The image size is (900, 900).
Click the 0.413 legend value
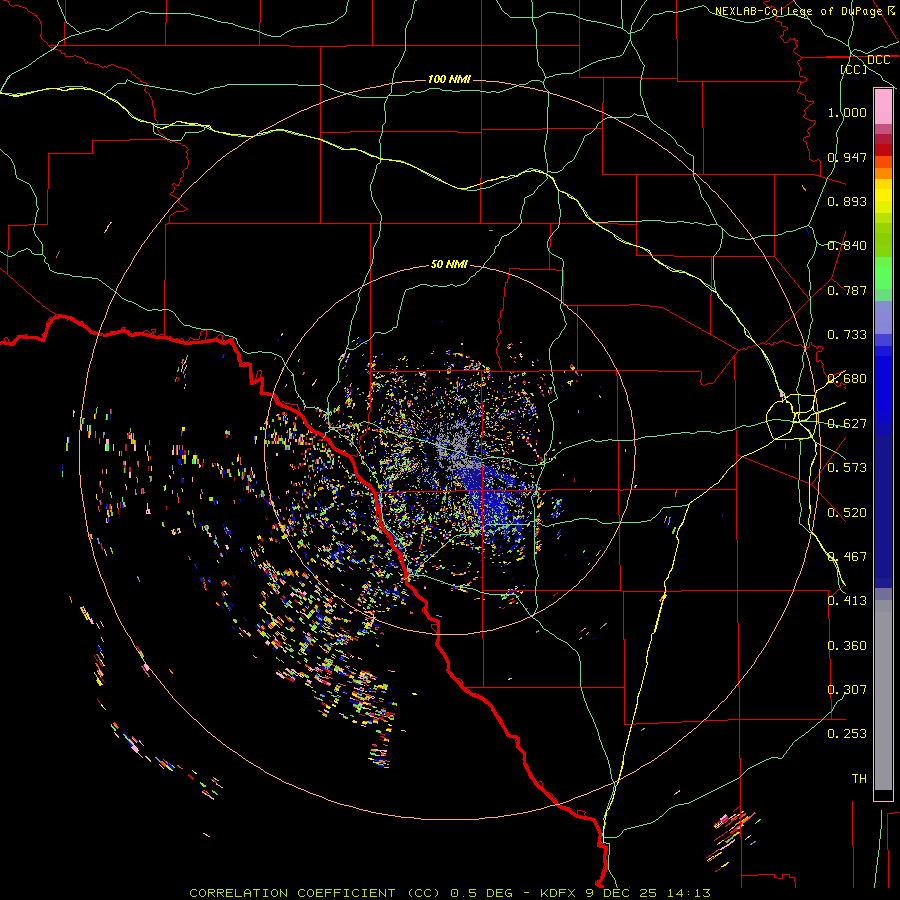(847, 601)
